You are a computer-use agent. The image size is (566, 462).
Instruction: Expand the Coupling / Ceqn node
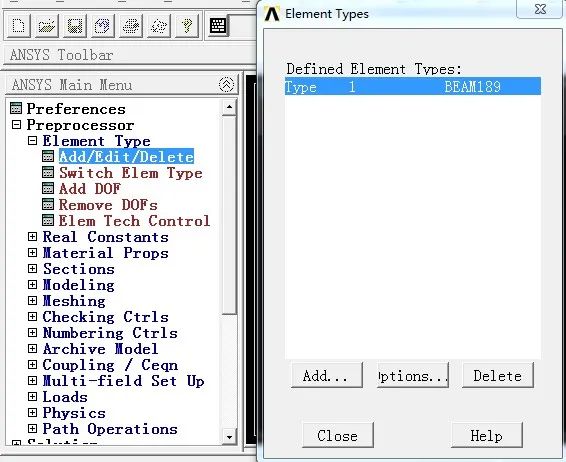[32, 365]
